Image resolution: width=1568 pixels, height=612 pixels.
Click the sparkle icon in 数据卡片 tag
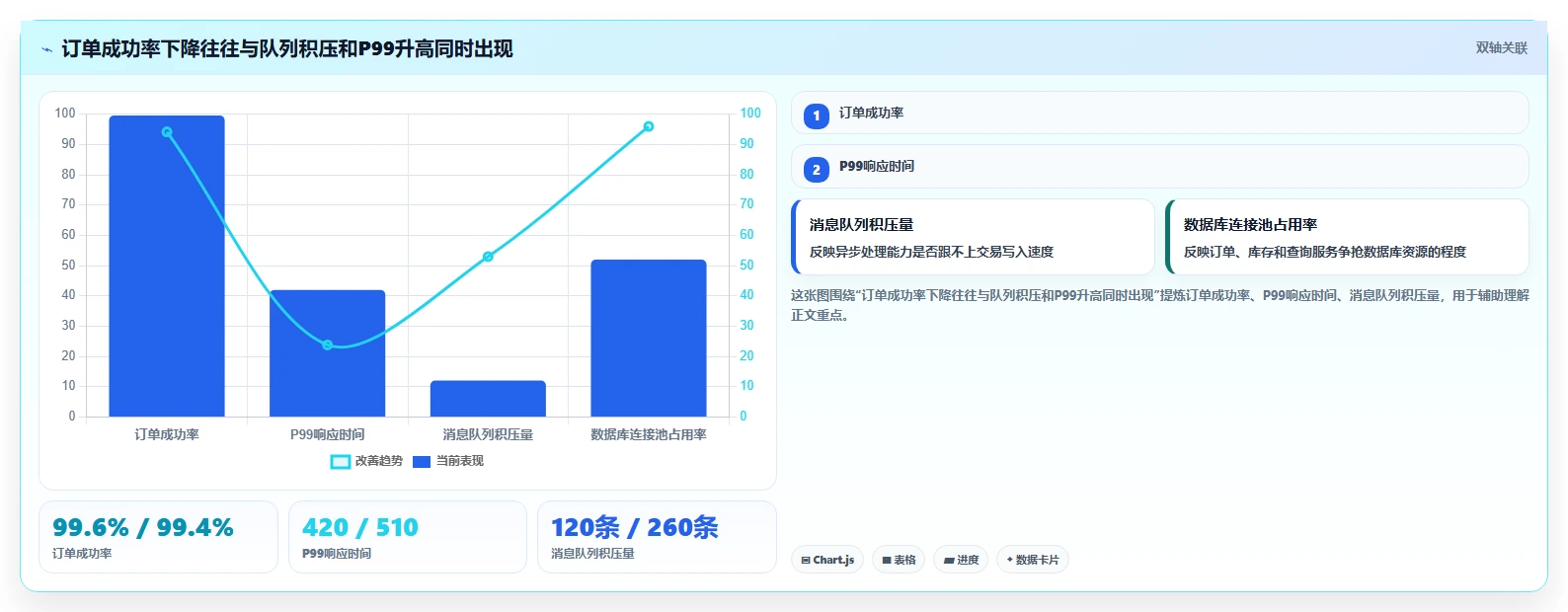[1010, 560]
